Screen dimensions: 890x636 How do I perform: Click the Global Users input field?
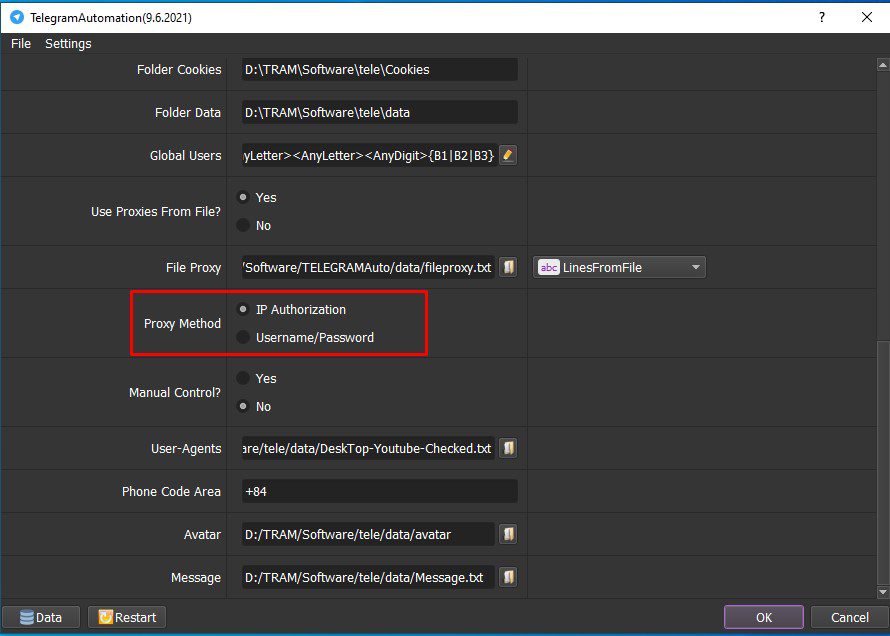pos(370,155)
